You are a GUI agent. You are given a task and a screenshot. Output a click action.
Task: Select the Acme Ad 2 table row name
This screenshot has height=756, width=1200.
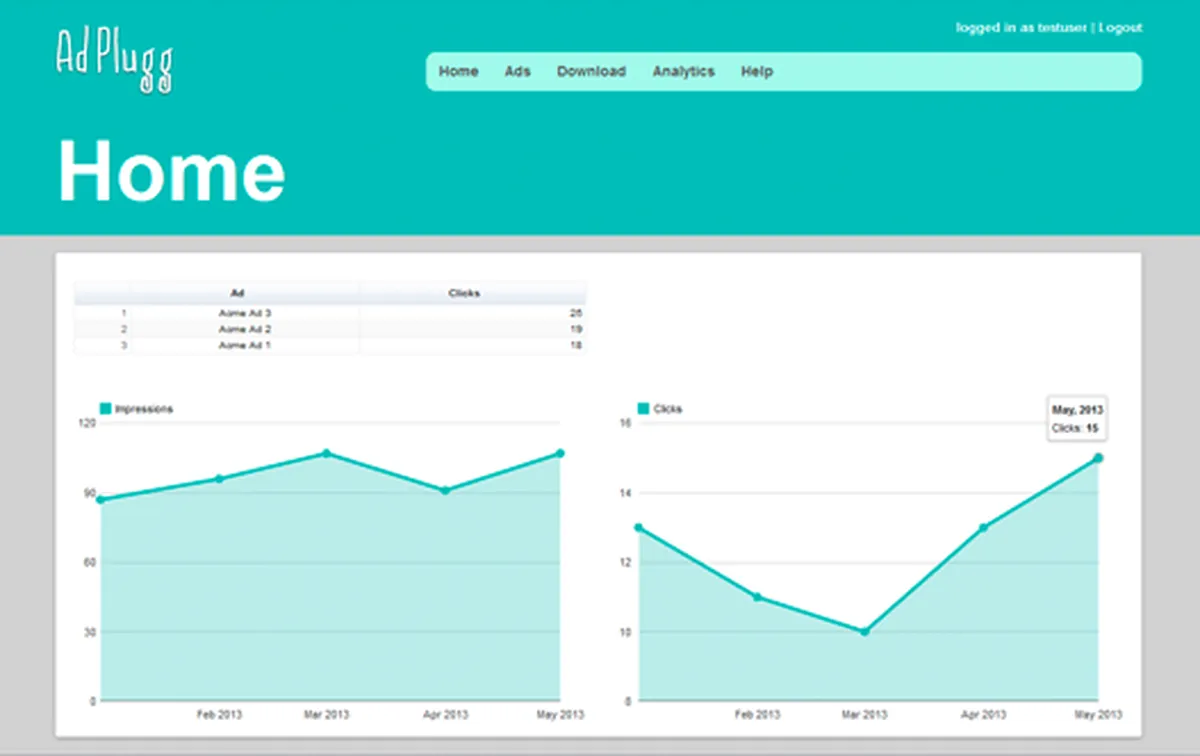245,329
